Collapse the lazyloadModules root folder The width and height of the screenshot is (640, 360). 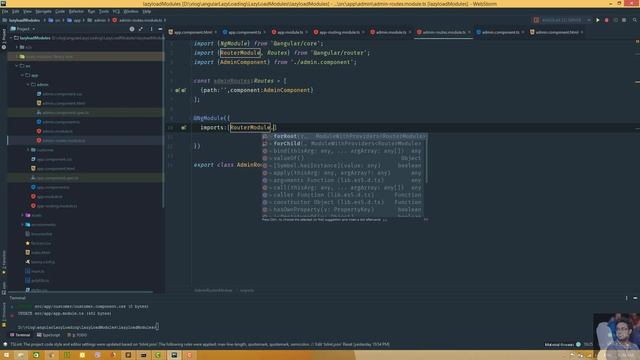(x=11, y=38)
